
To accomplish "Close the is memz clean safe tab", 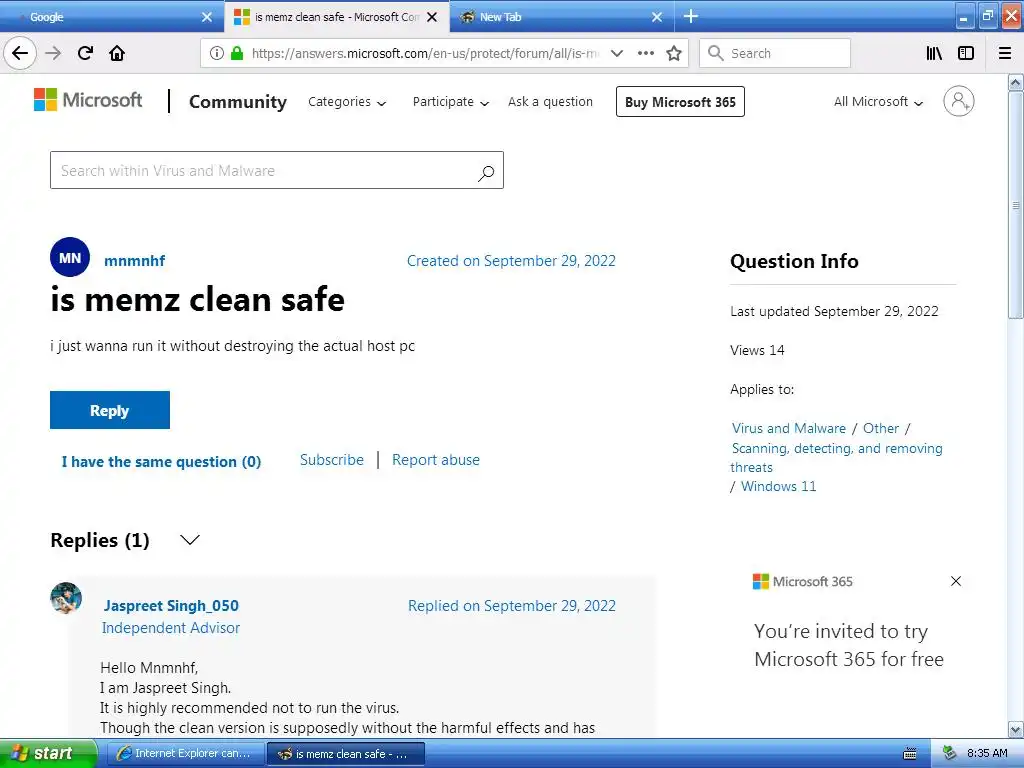I will point(432,17).
